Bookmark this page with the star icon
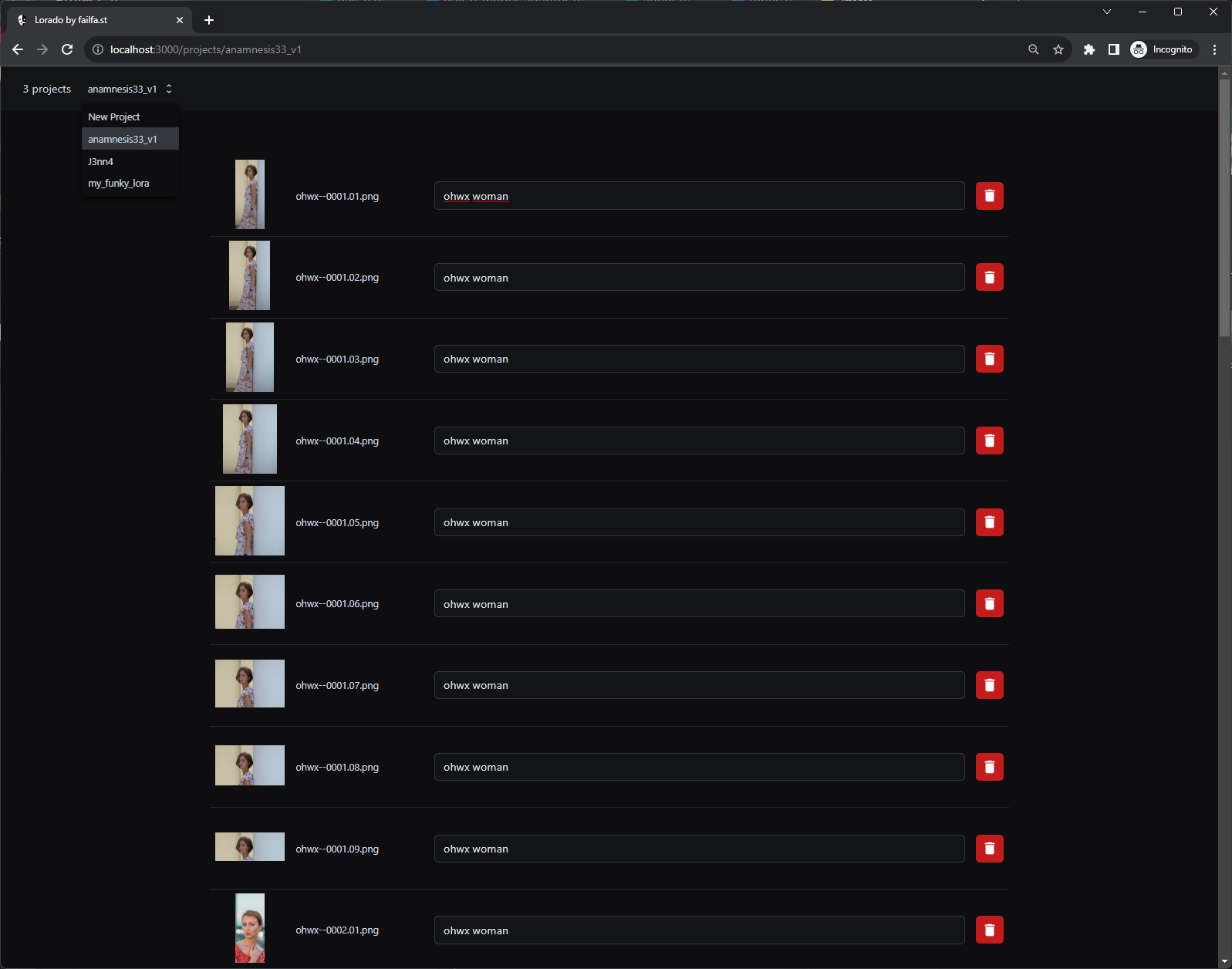Screen dimensions: 1232x969 [x=1058, y=49]
